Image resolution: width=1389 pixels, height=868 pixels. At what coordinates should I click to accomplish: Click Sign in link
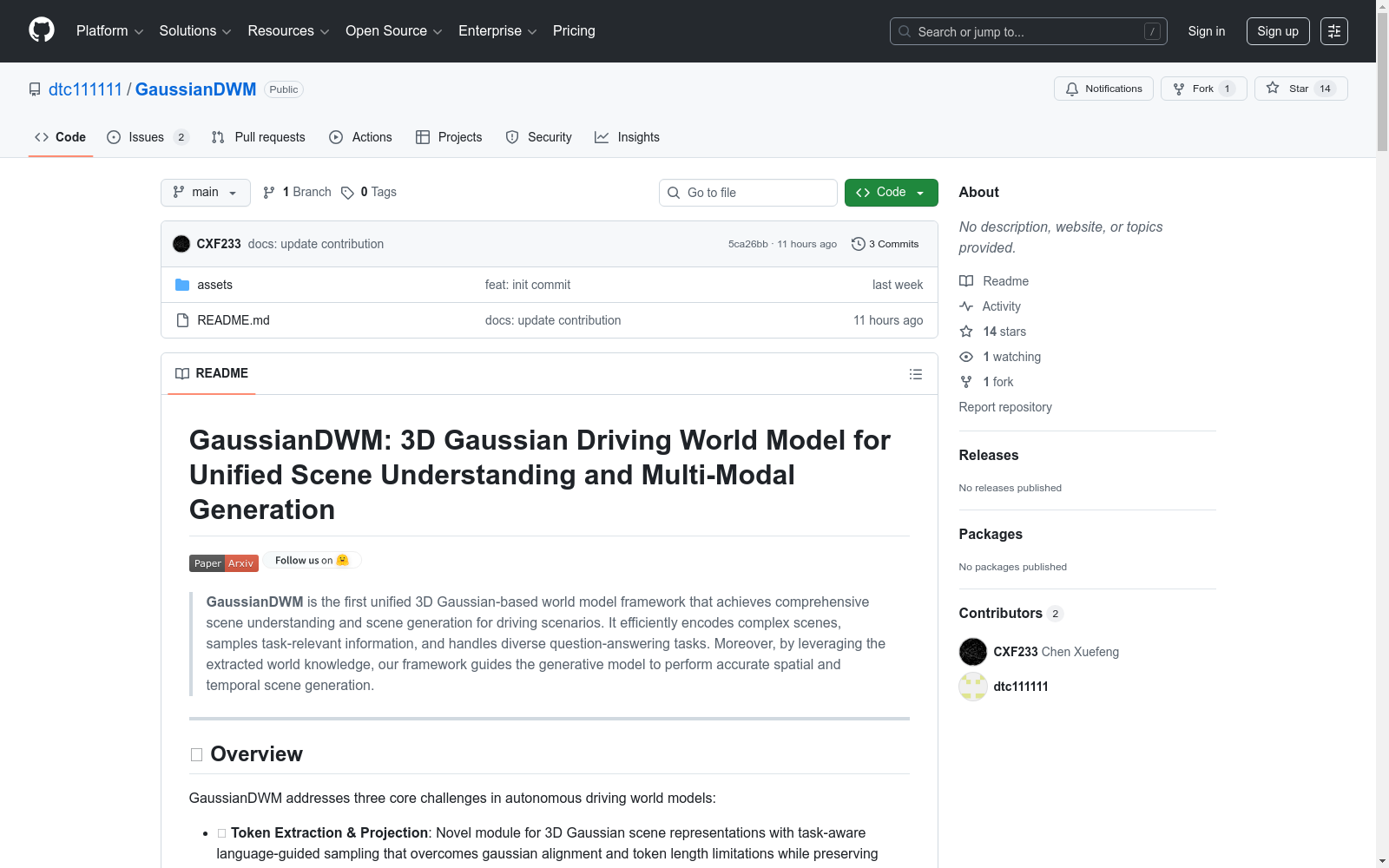tap(1207, 31)
